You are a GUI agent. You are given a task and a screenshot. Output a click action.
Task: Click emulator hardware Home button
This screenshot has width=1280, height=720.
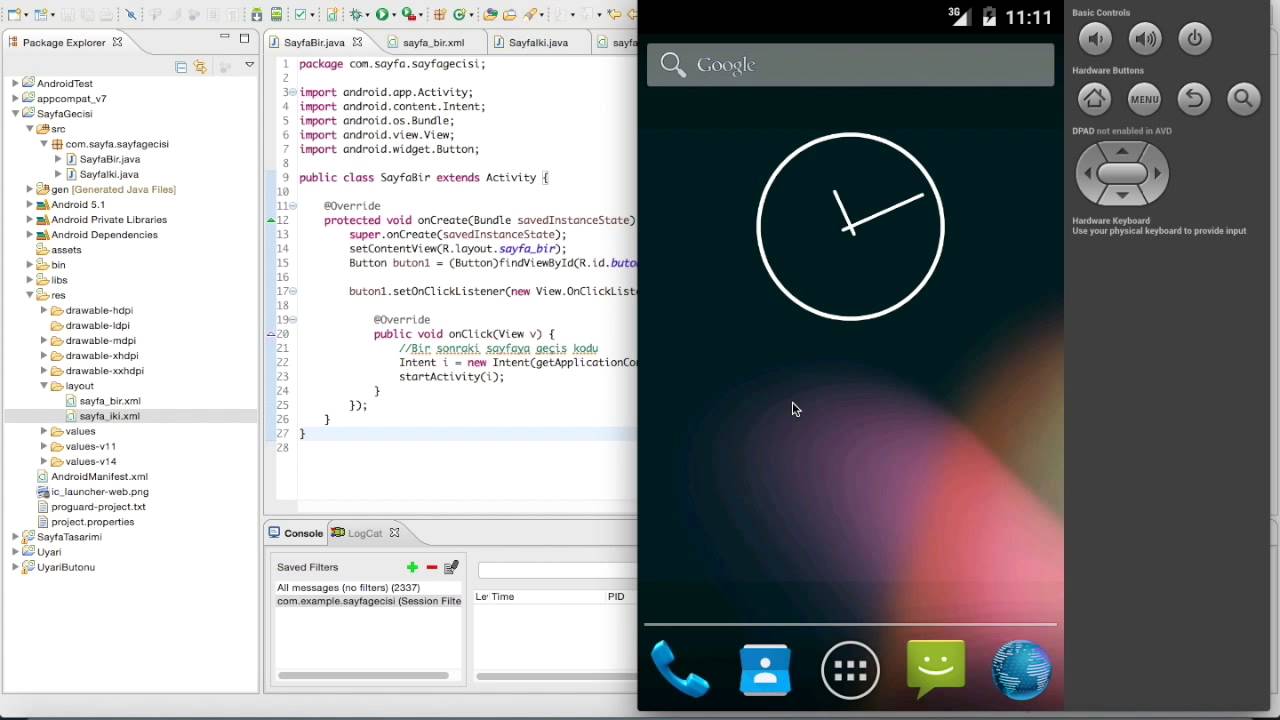pos(1095,98)
